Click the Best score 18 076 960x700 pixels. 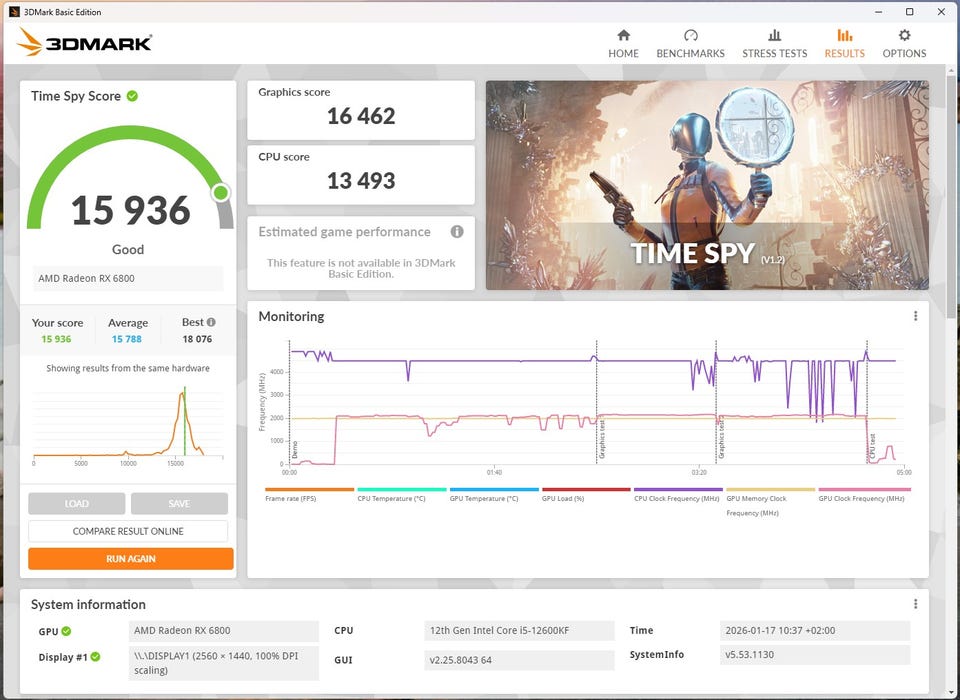(x=197, y=339)
